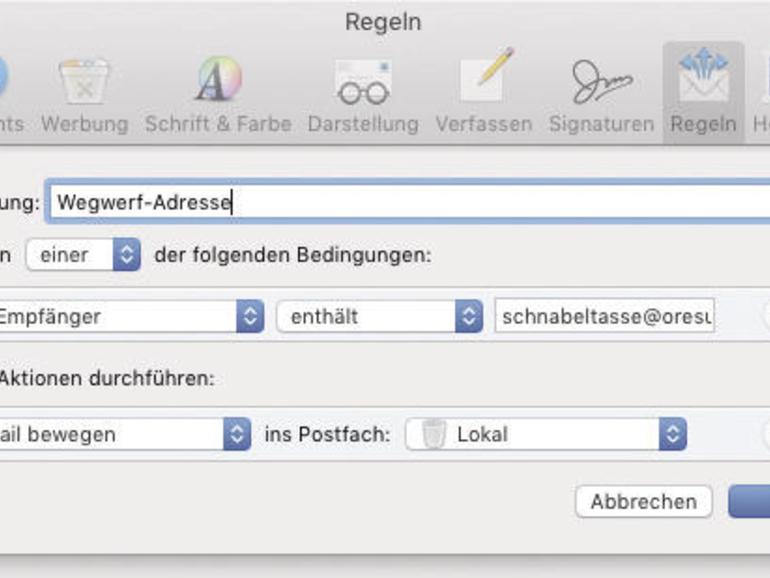Viewport: 770px width, 578px height.
Task: Click the Wegwerf-Adresse description field
Action: (x=408, y=201)
